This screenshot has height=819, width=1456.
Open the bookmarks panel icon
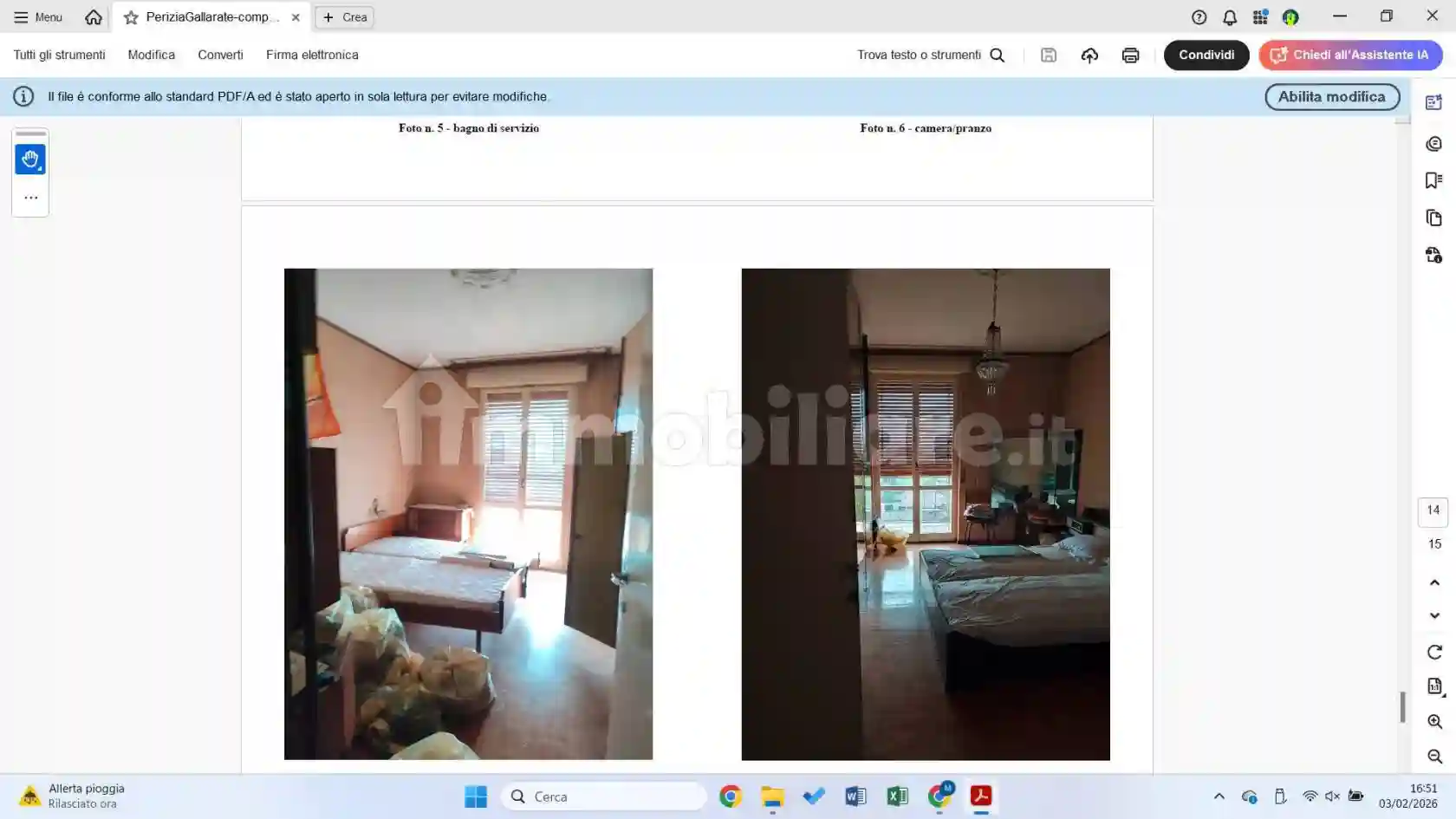pos(1433,180)
